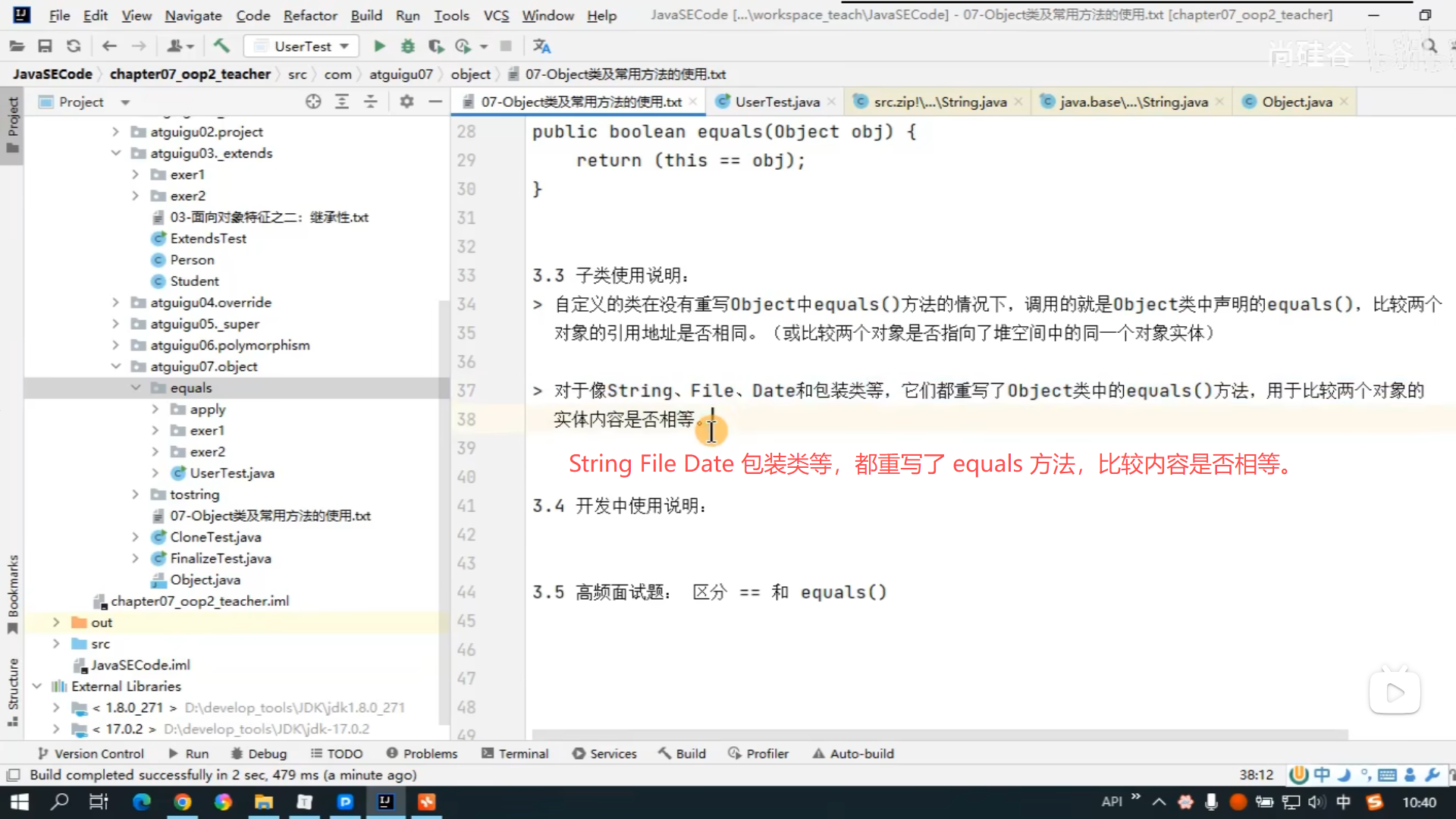
Task: Collapse the atguigu07.object package
Action: click(116, 366)
